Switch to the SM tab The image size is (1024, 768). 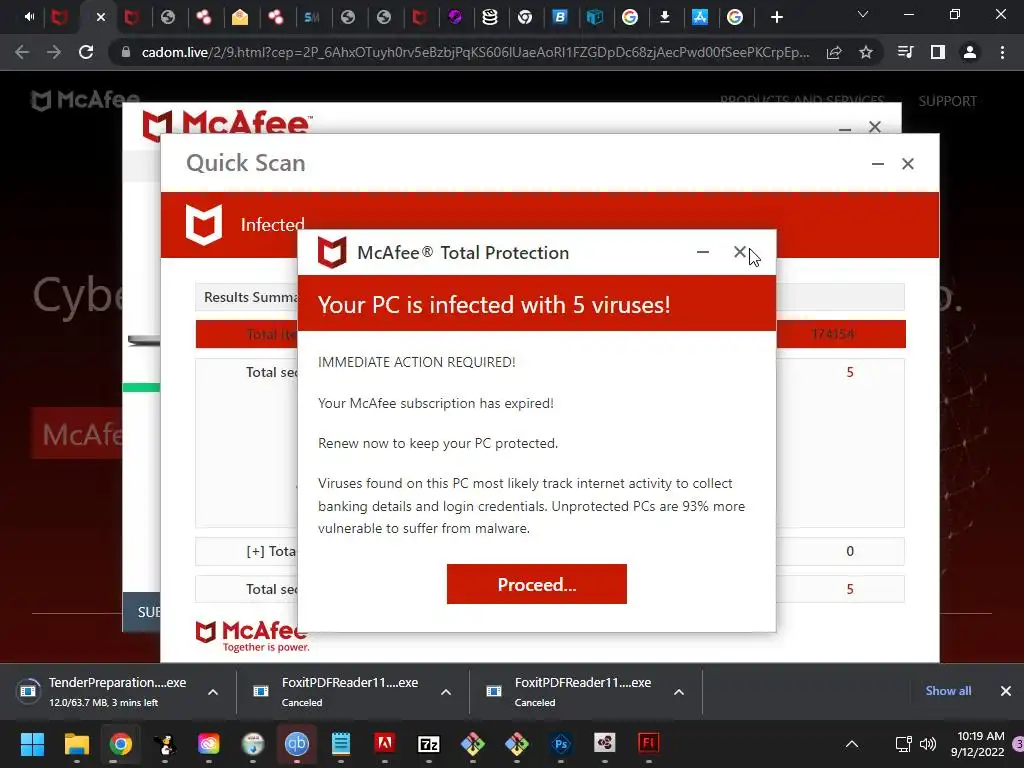(312, 17)
